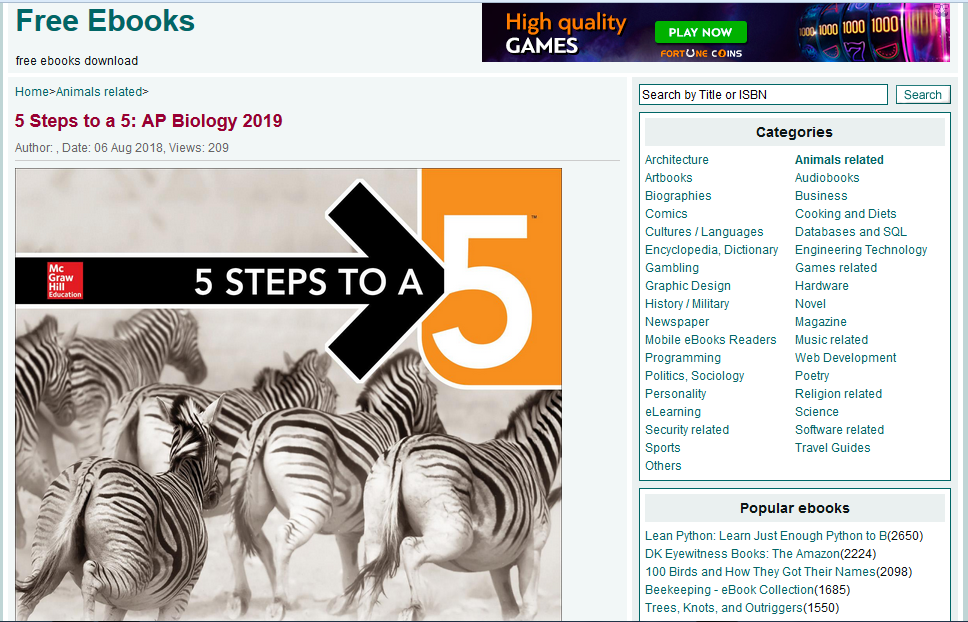This screenshot has width=968, height=622.
Task: Open the Engineering Technology category
Action: [x=861, y=249]
